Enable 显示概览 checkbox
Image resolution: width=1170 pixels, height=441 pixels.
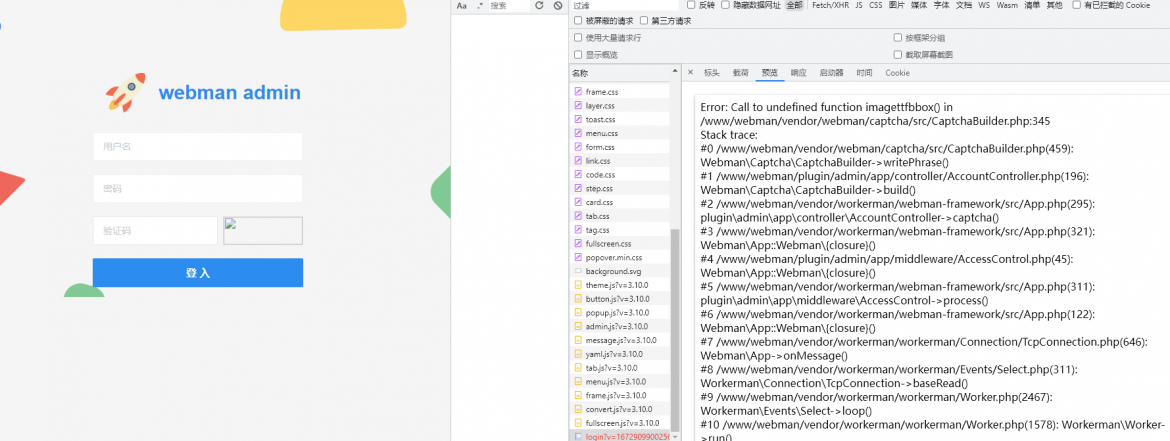(578, 54)
